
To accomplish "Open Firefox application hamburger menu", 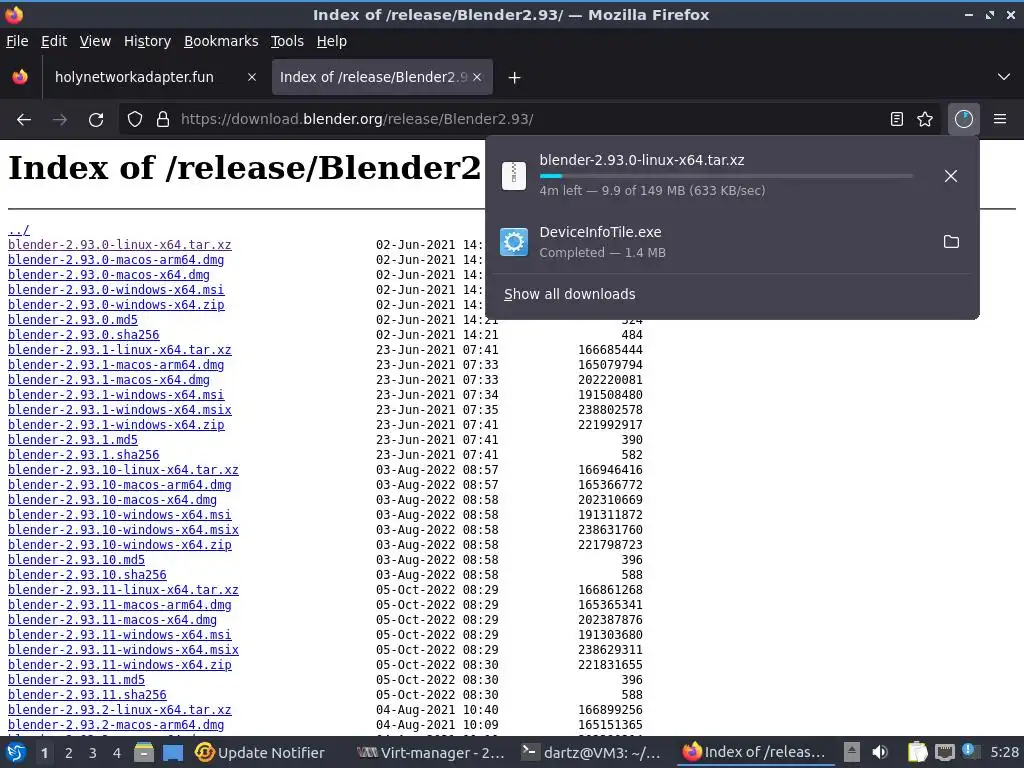I will [1000, 119].
